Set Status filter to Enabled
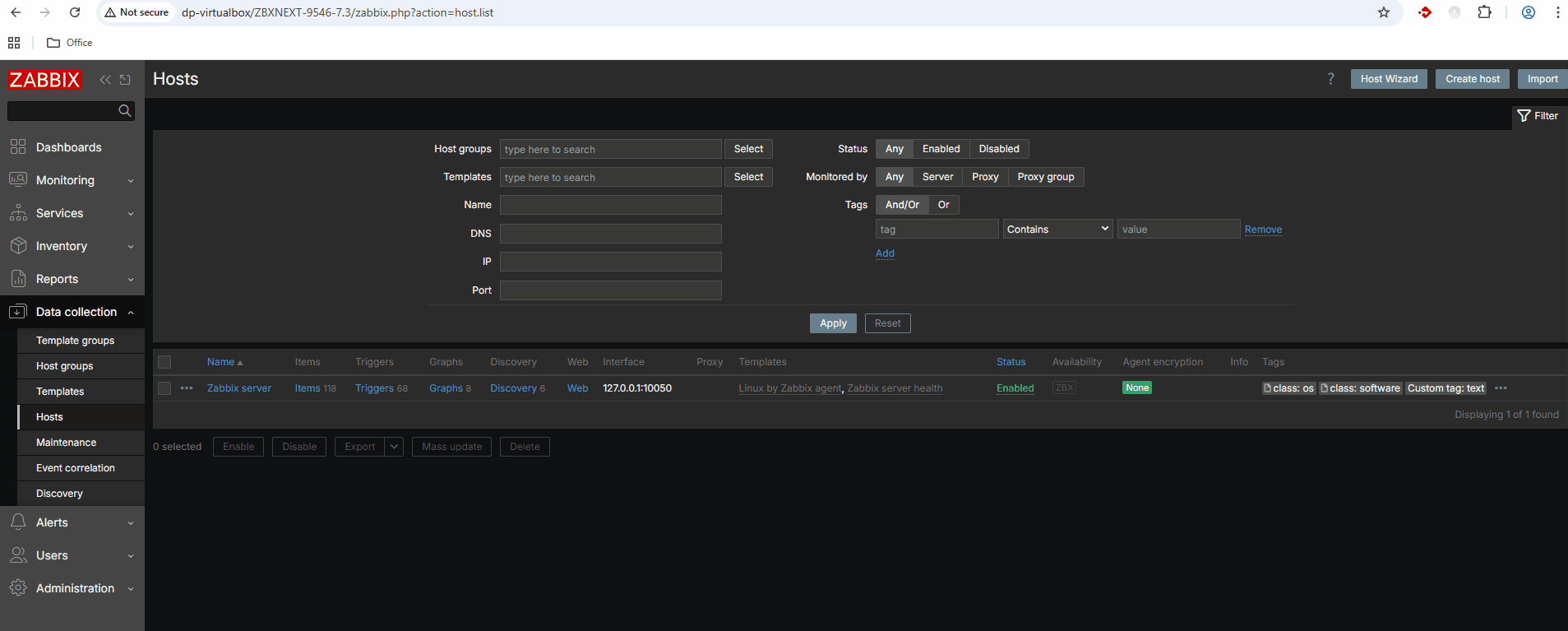 pyautogui.click(x=941, y=149)
